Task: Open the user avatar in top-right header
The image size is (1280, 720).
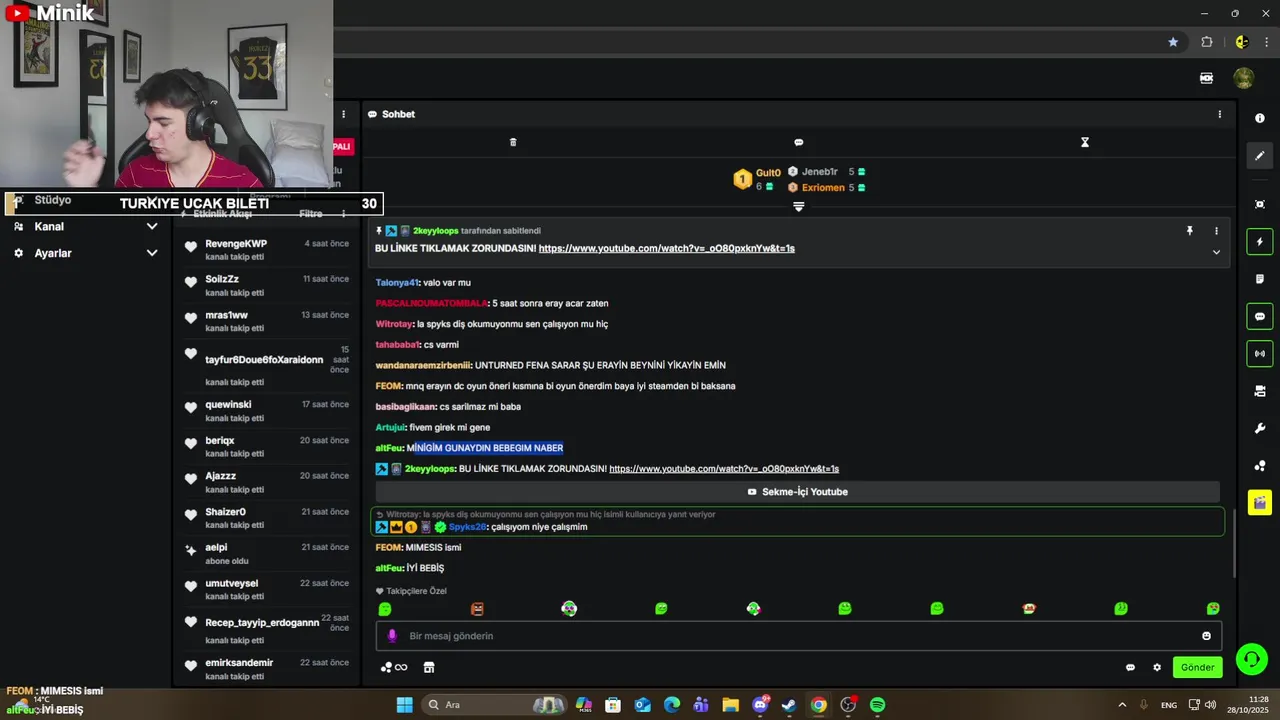Action: 1244,78
